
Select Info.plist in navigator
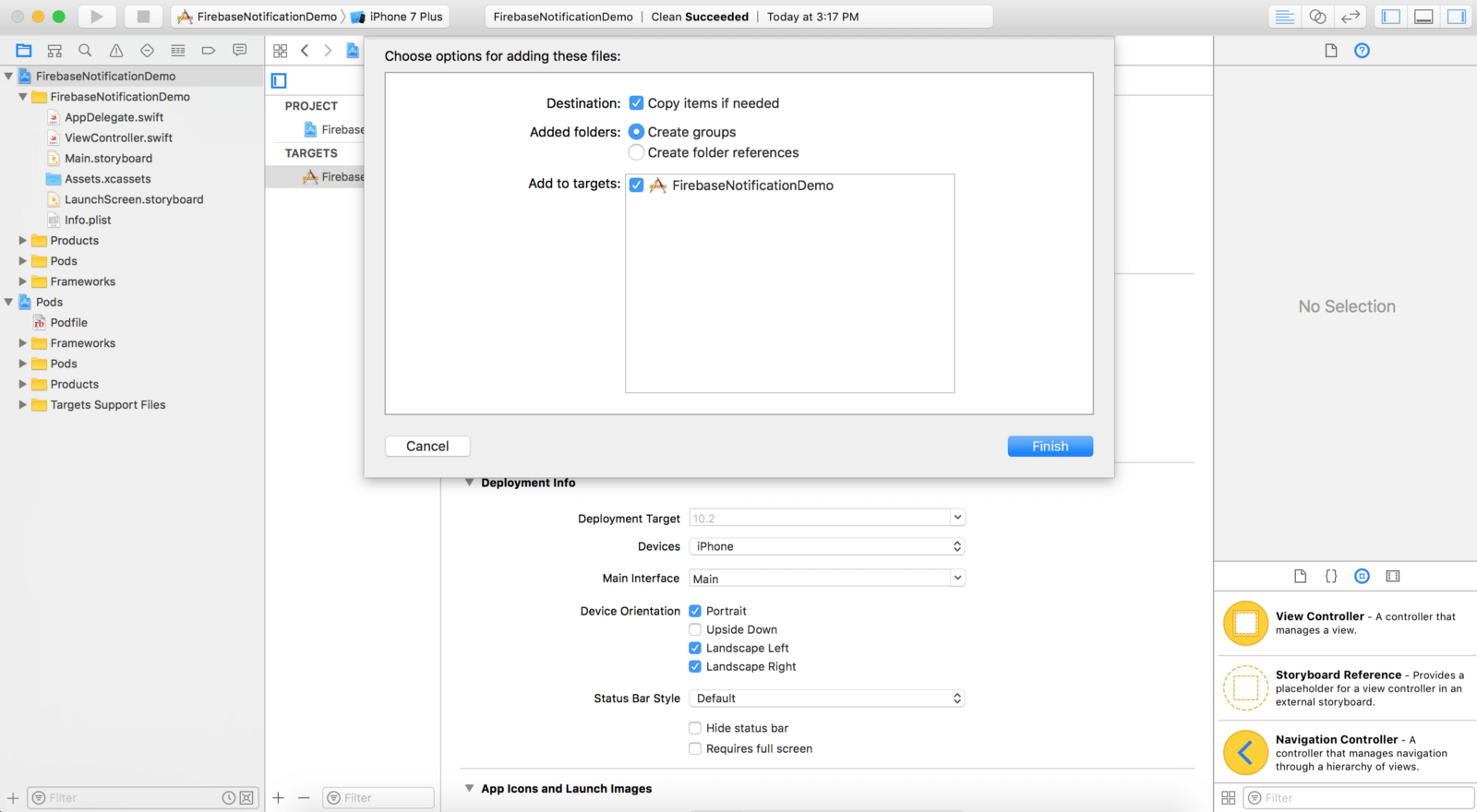click(x=88, y=220)
